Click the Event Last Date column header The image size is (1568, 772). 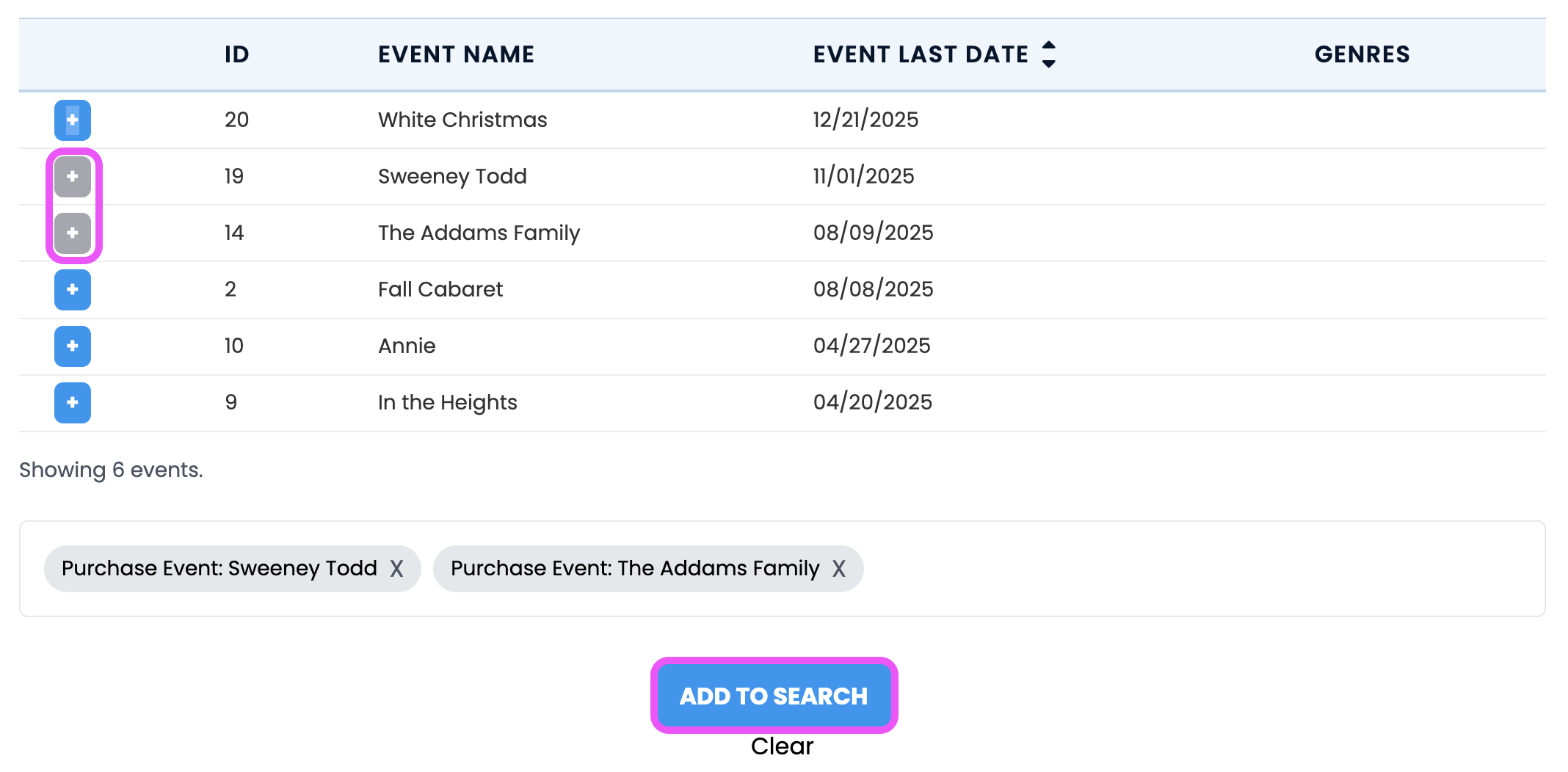pos(921,54)
